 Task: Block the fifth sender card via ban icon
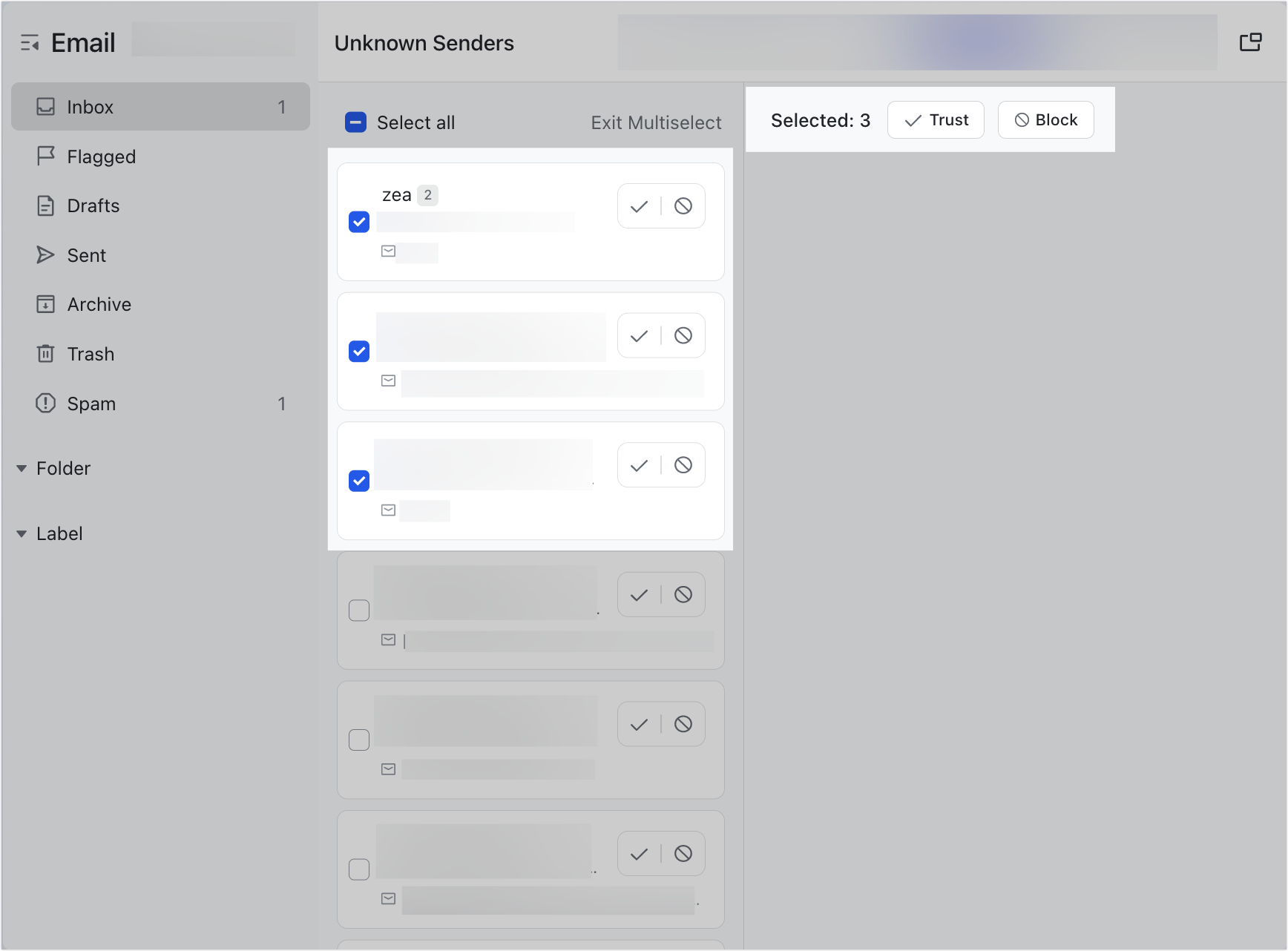(x=683, y=724)
